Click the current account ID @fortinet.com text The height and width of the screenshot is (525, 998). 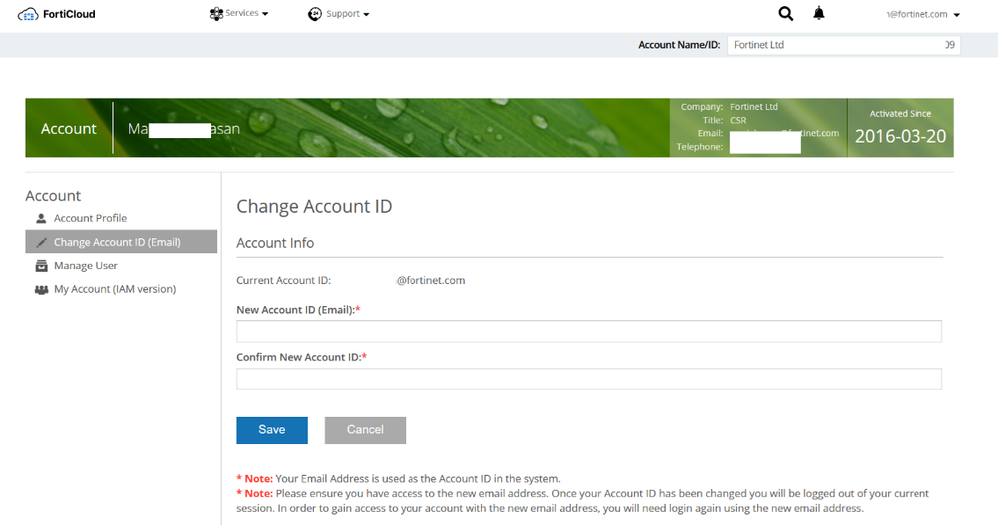(x=431, y=281)
